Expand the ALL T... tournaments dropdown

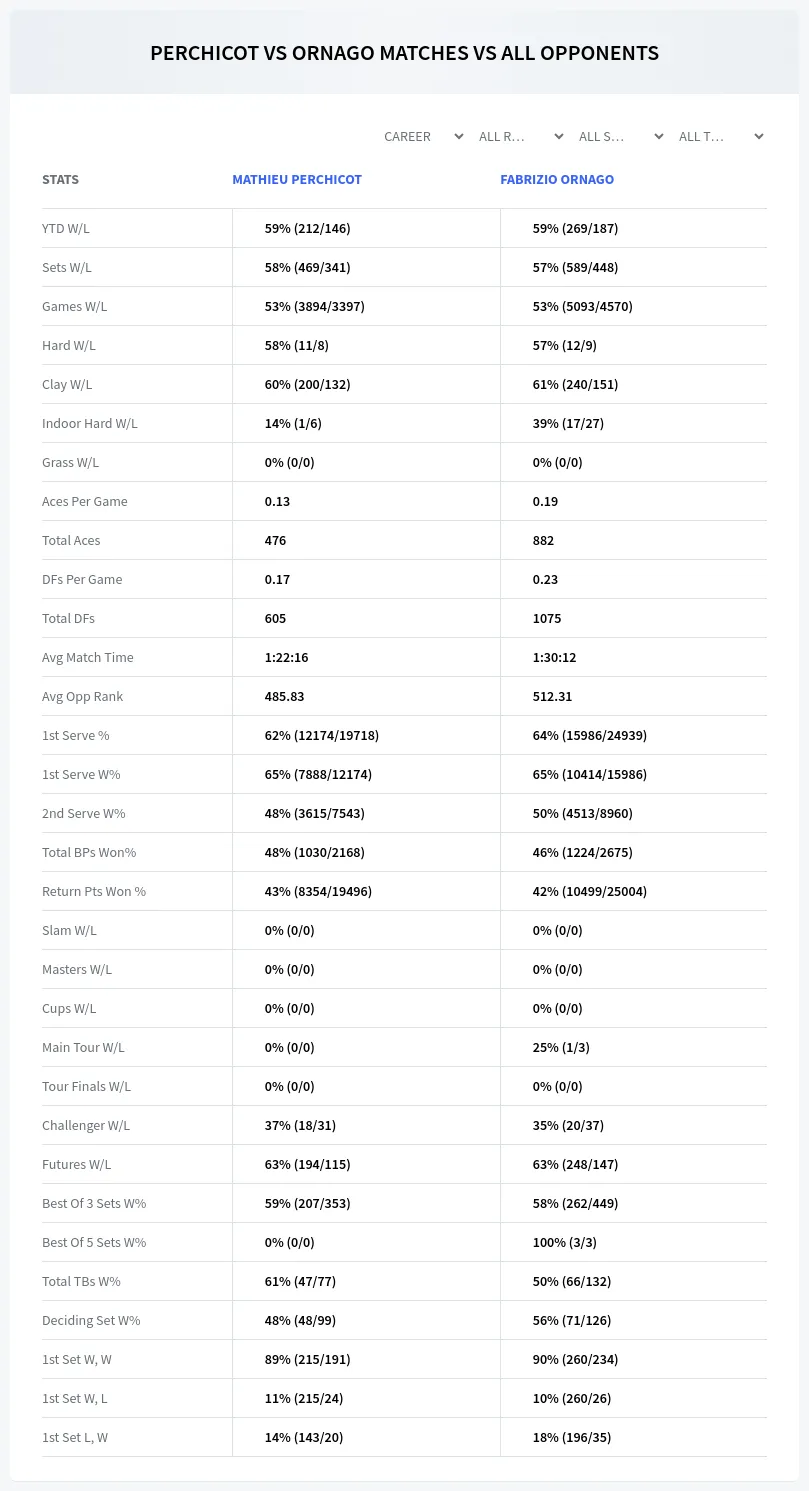pos(720,136)
